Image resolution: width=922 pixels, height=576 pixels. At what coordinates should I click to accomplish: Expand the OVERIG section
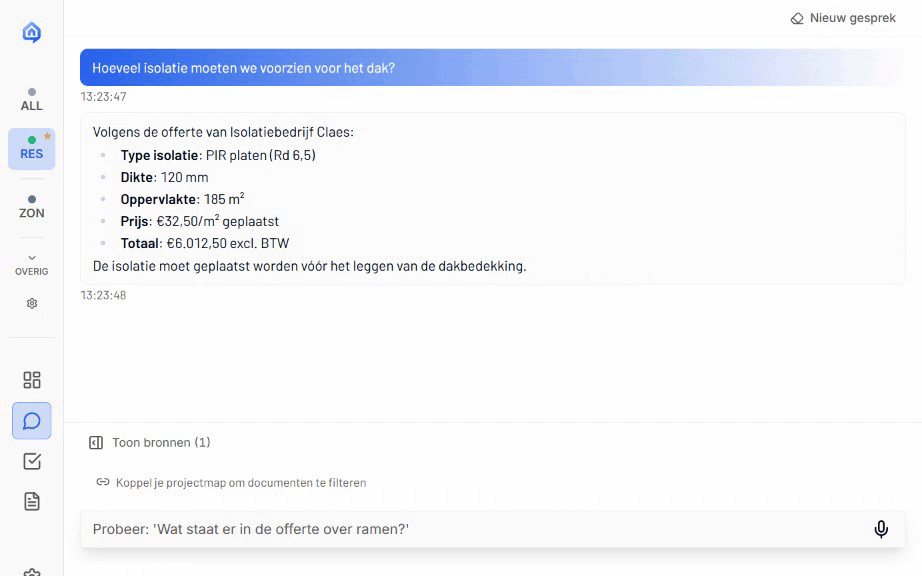[x=32, y=265]
